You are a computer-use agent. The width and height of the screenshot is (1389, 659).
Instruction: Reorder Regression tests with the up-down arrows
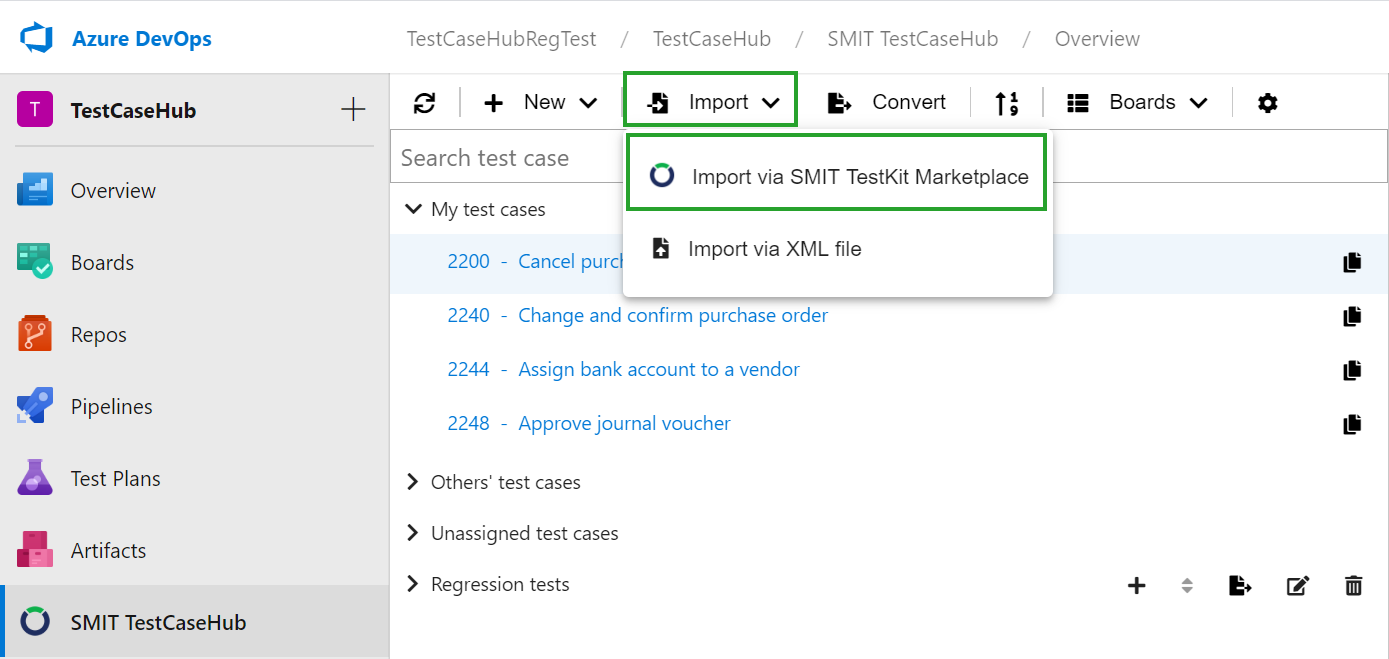[x=1187, y=586]
